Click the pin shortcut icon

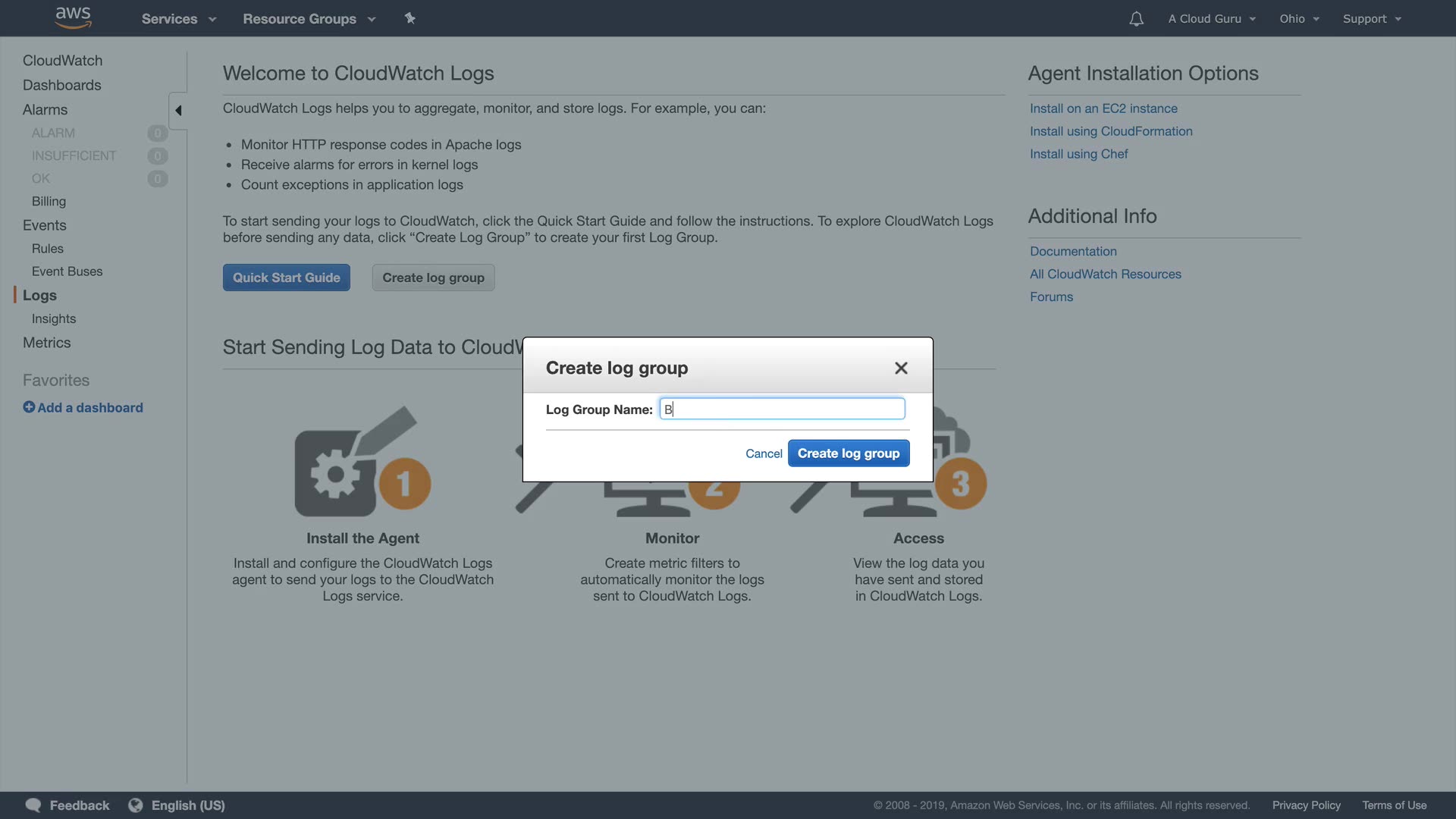409,18
